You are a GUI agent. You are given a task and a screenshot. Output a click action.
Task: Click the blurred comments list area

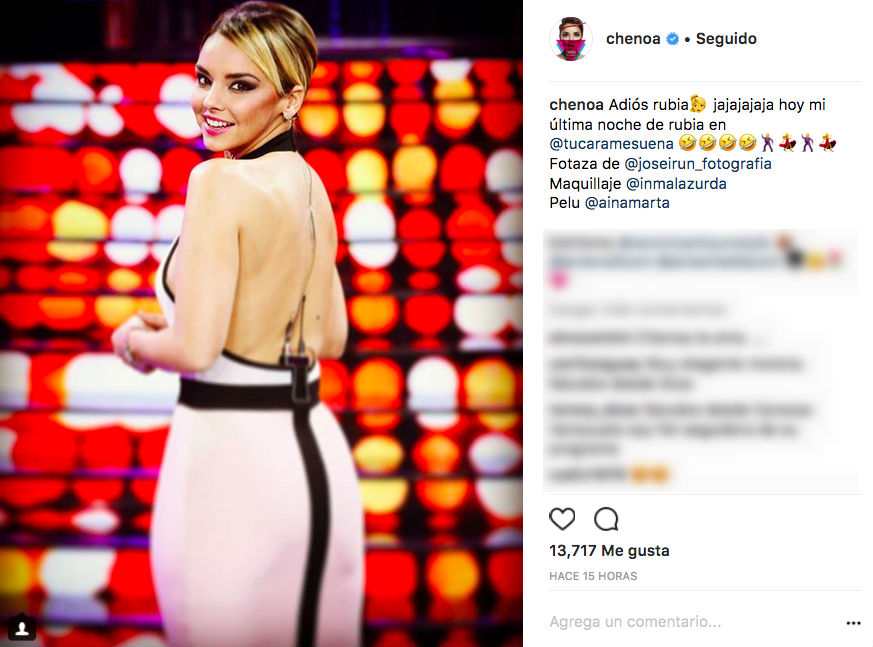coord(702,361)
